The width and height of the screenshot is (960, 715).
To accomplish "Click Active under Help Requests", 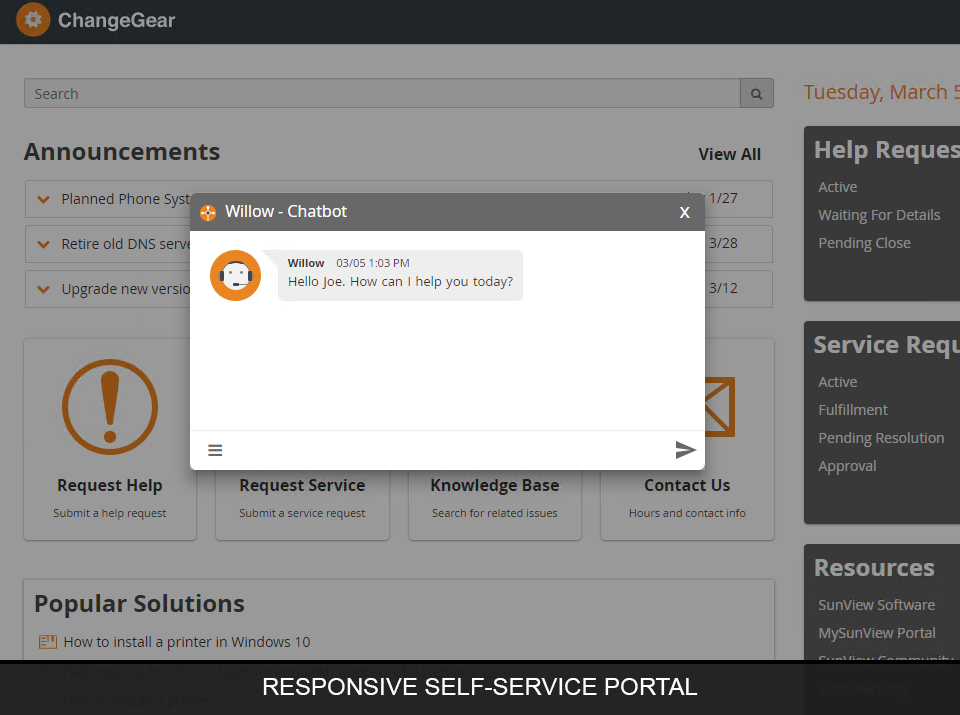I will [x=837, y=186].
